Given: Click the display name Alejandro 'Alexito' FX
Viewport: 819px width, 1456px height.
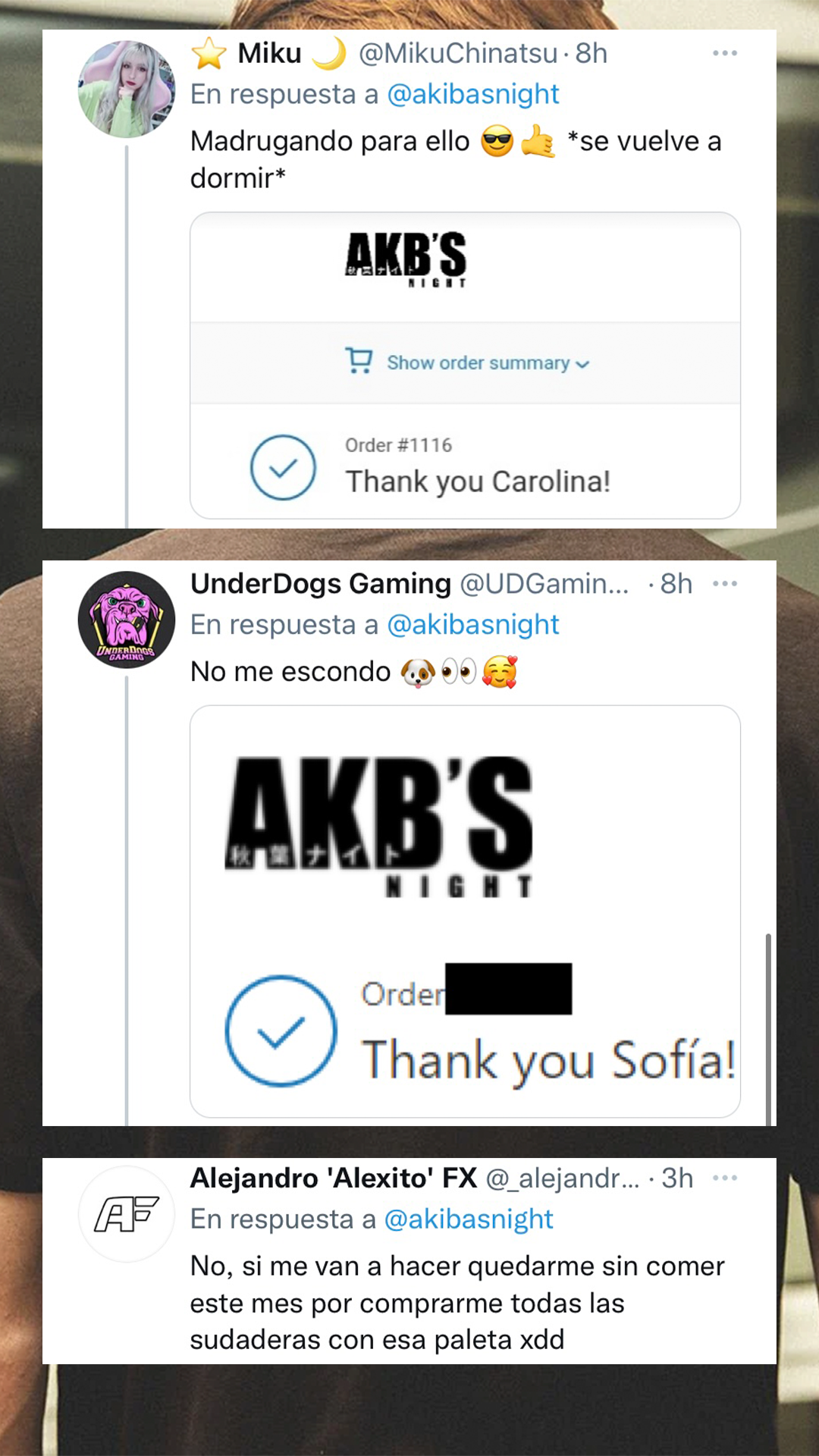Looking at the screenshot, I should [334, 1178].
